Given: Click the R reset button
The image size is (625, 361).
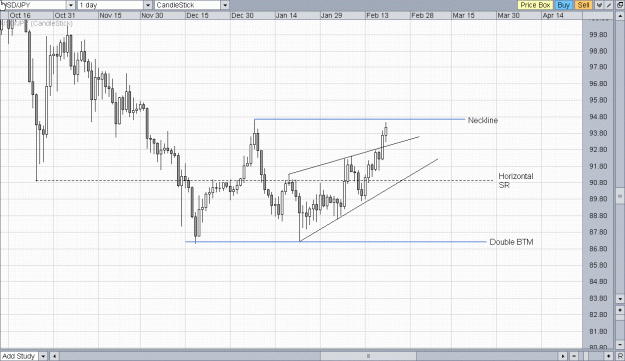Looking at the screenshot, I should point(620,356).
